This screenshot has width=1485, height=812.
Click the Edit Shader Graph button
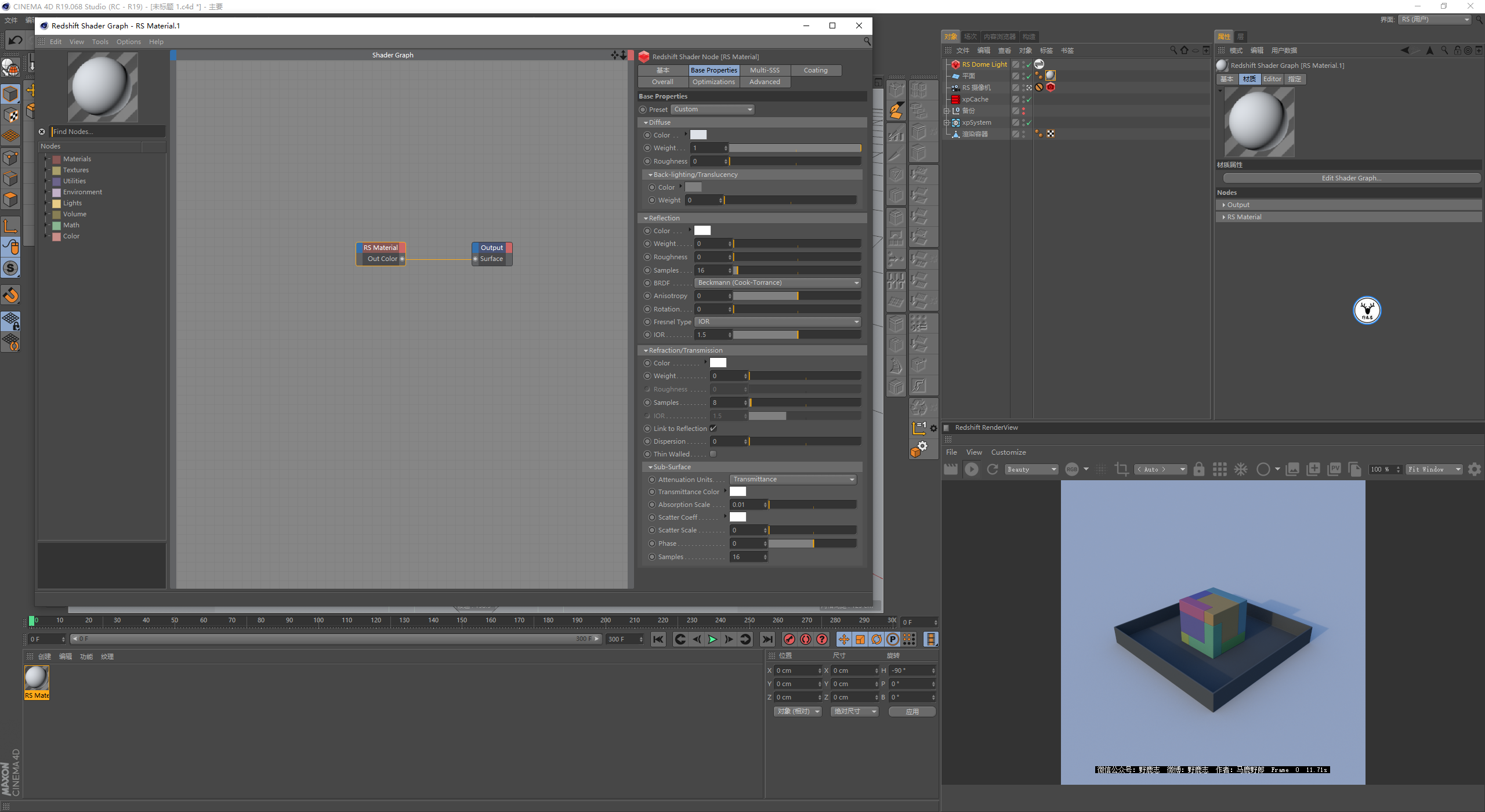[1351, 178]
